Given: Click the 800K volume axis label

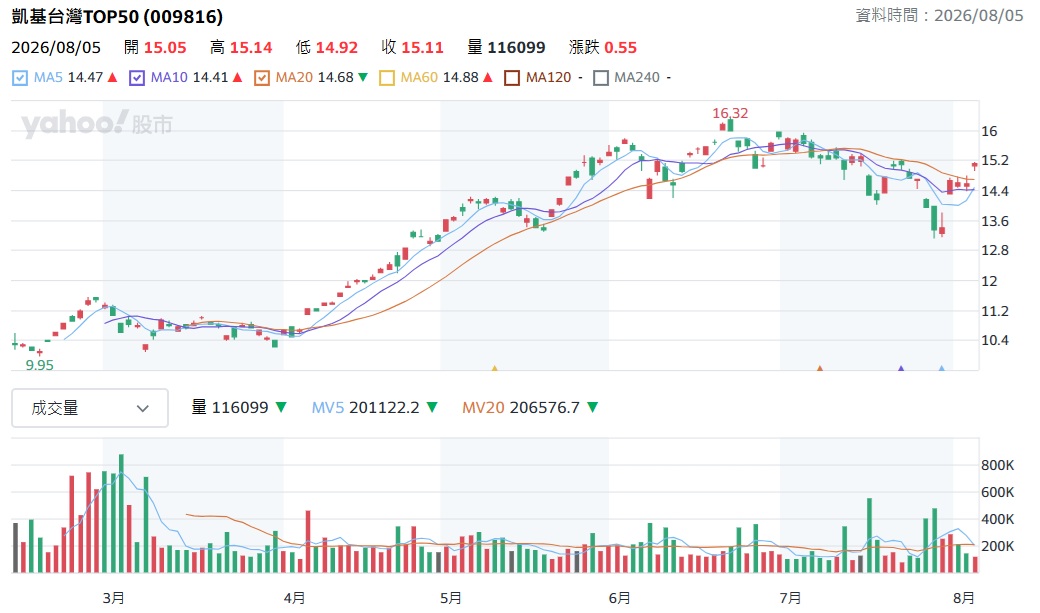Looking at the screenshot, I should click(998, 466).
